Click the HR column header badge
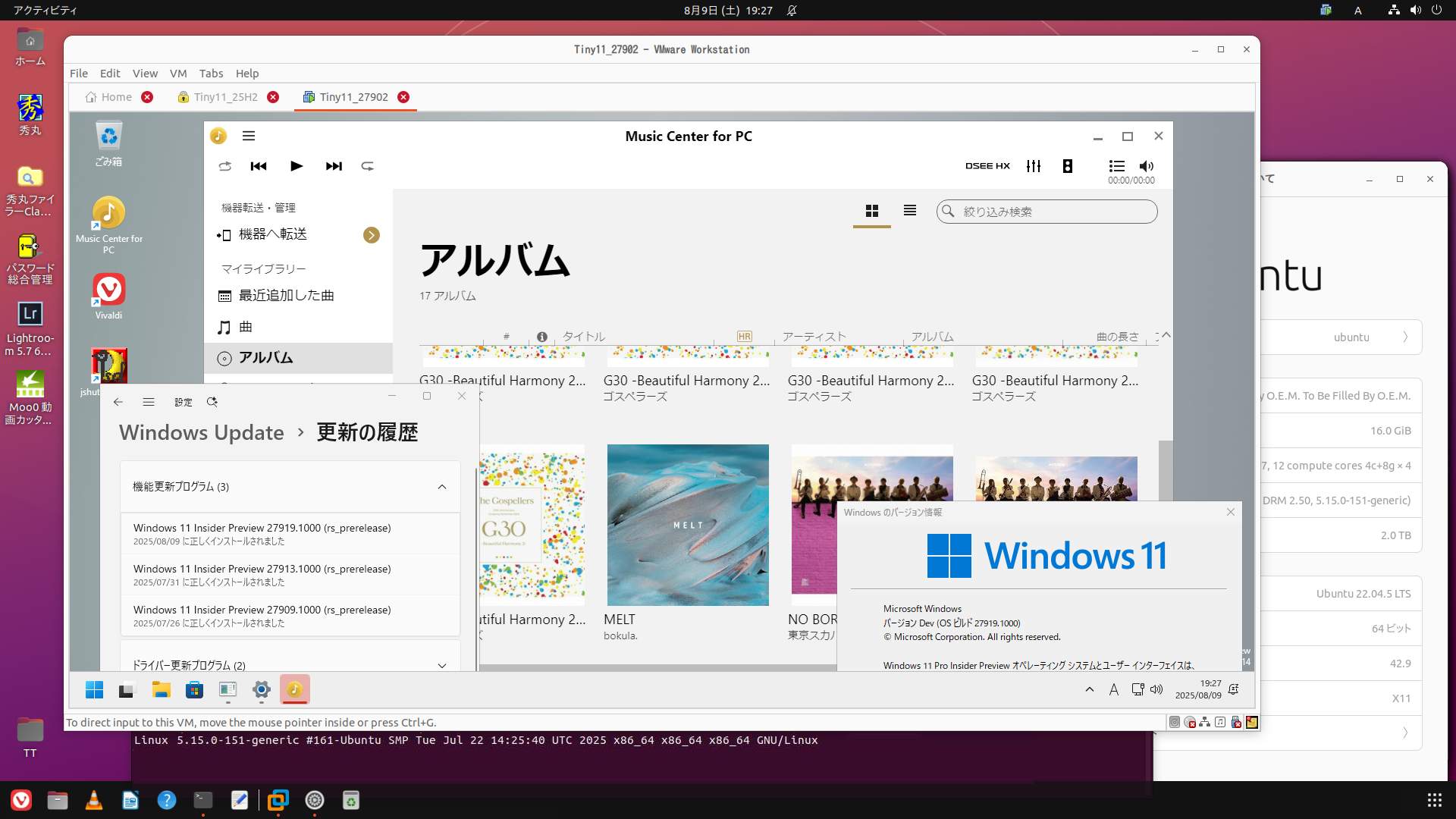This screenshot has height=819, width=1456. [744, 337]
